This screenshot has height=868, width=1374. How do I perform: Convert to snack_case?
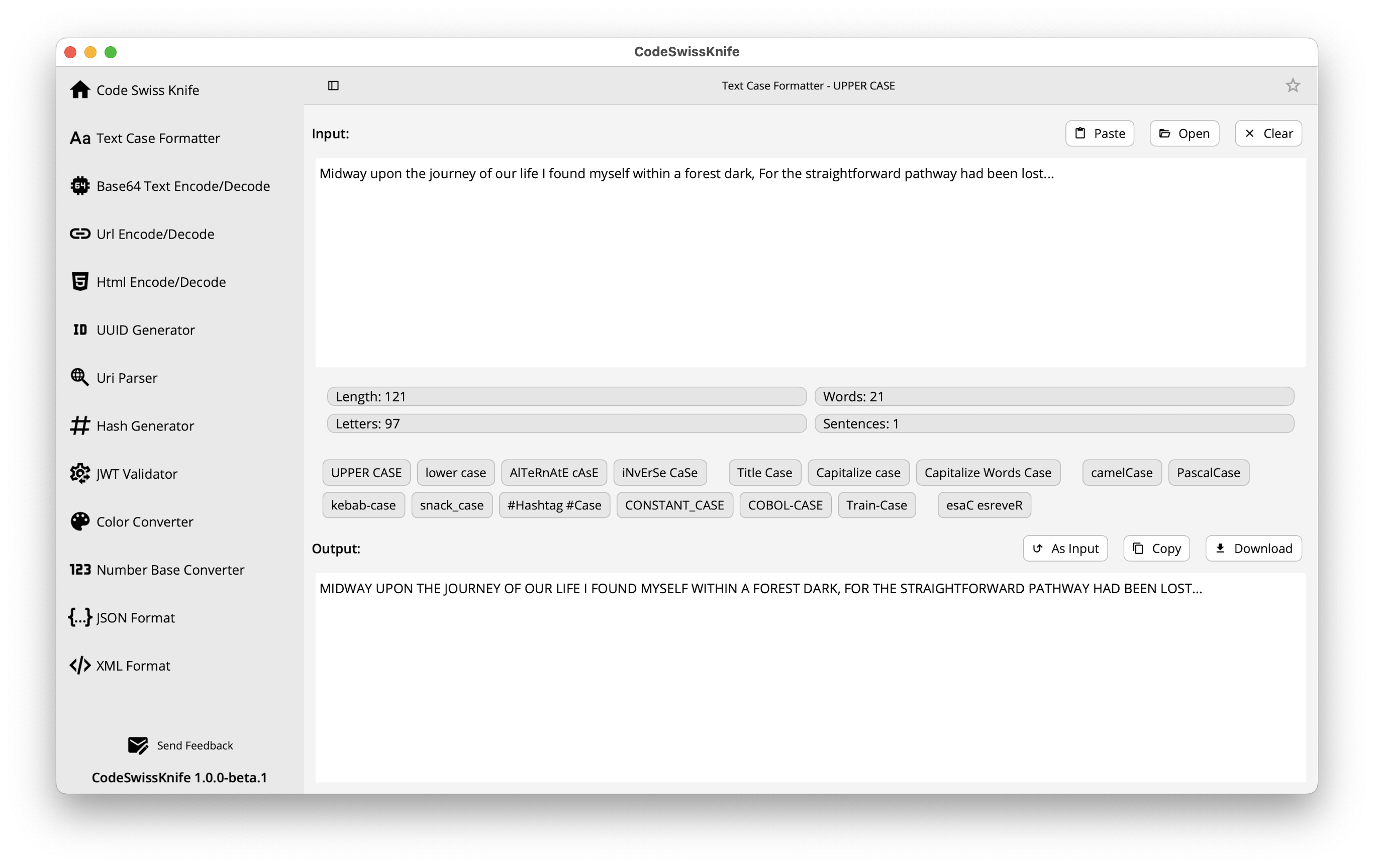pos(451,505)
